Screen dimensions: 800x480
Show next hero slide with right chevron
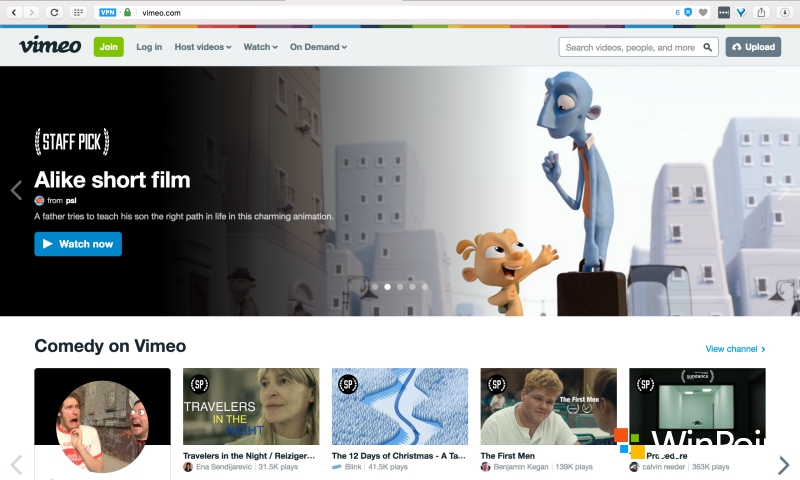[784, 190]
